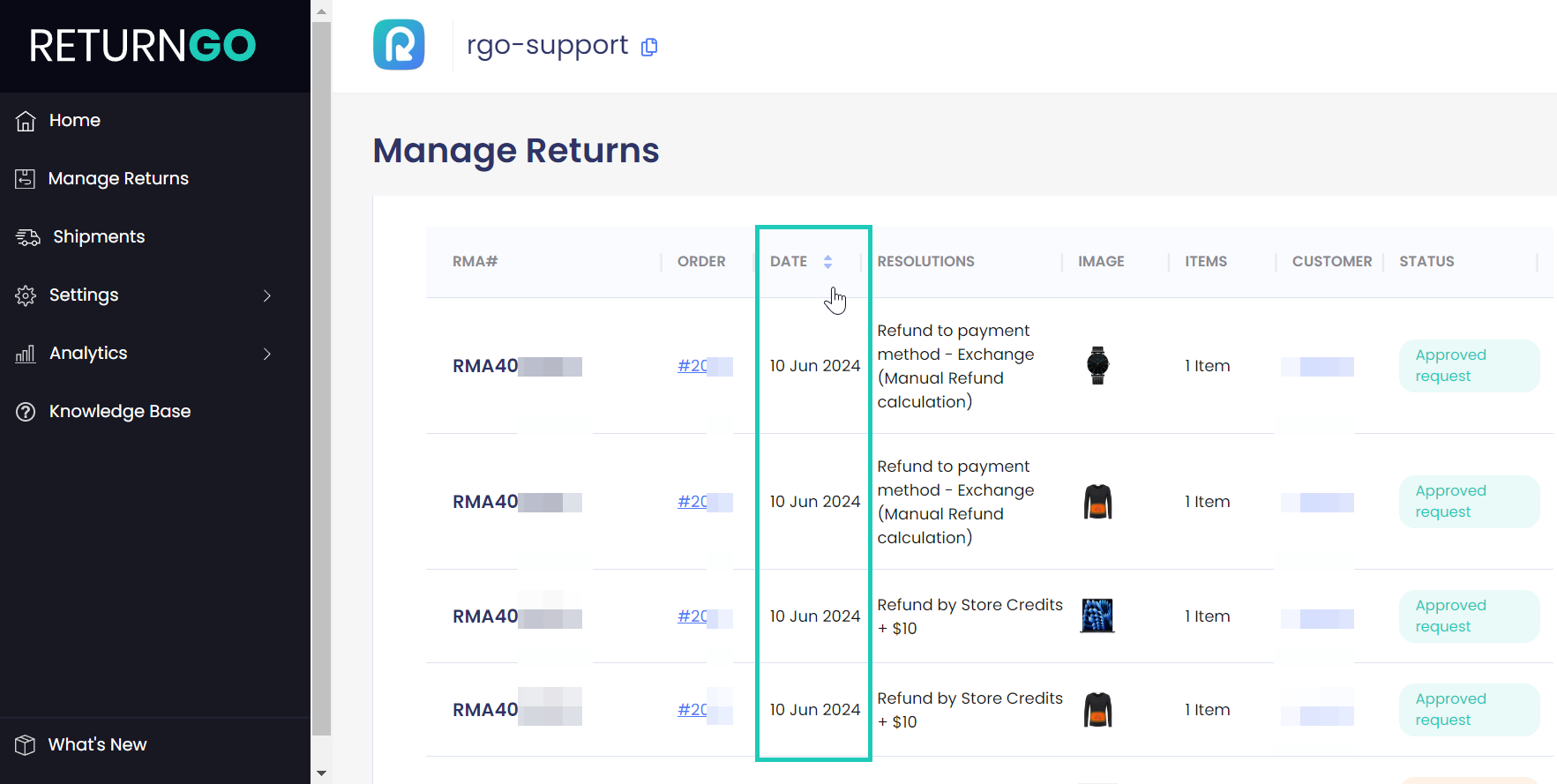Open the Manage Returns menu item
The image size is (1557, 784).
[119, 178]
